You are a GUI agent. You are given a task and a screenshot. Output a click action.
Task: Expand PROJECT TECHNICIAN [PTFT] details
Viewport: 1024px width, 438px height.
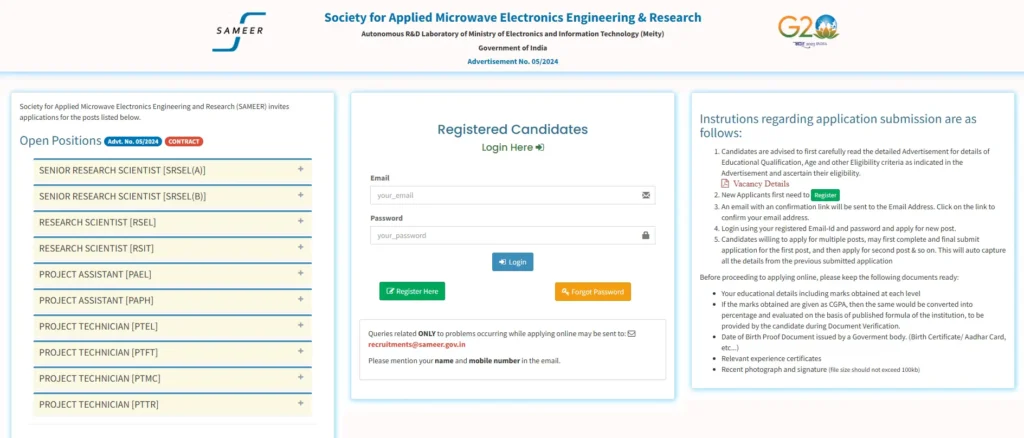pos(171,352)
